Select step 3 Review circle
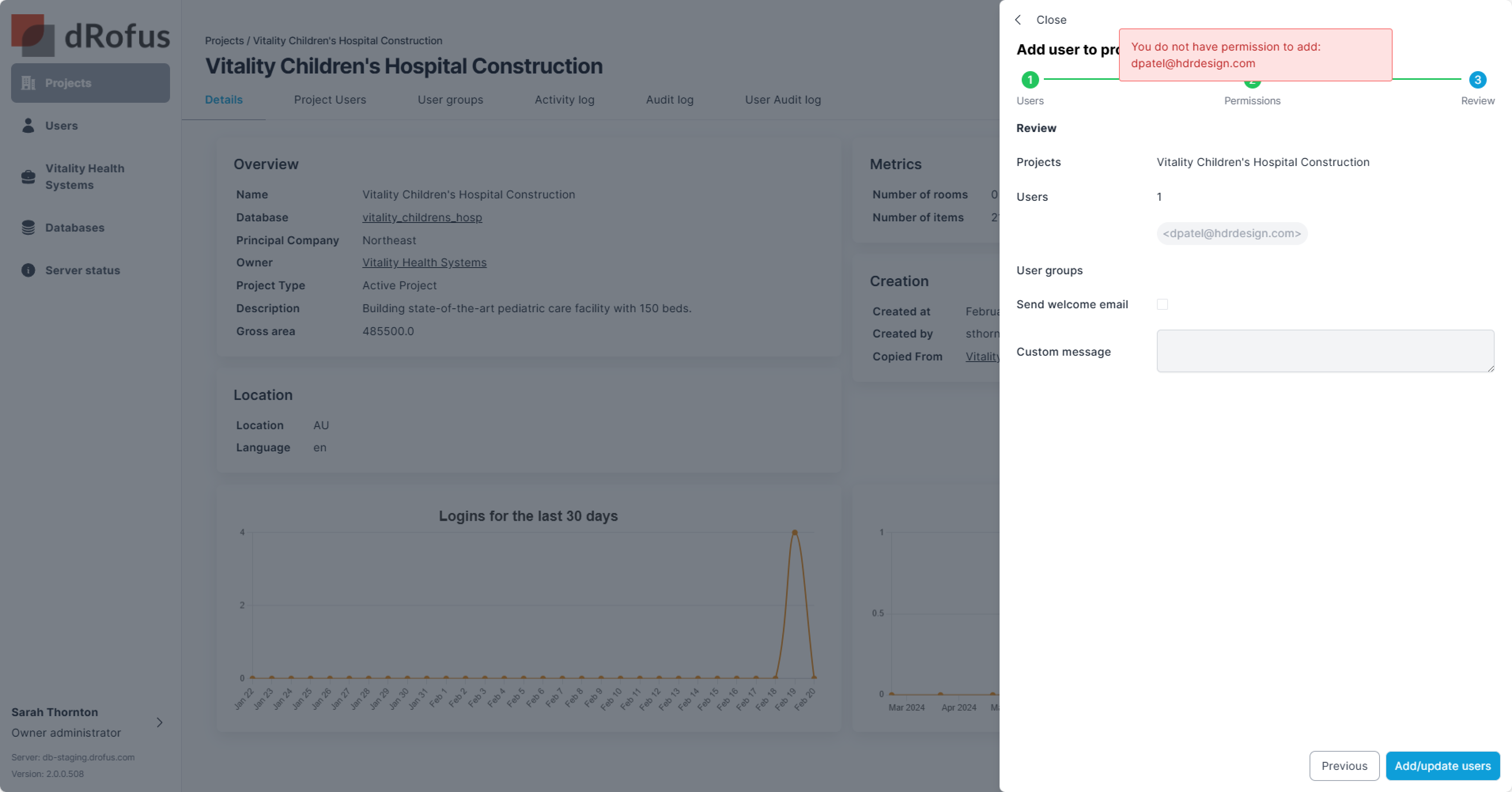Viewport: 1512px width, 792px height. pyautogui.click(x=1477, y=80)
